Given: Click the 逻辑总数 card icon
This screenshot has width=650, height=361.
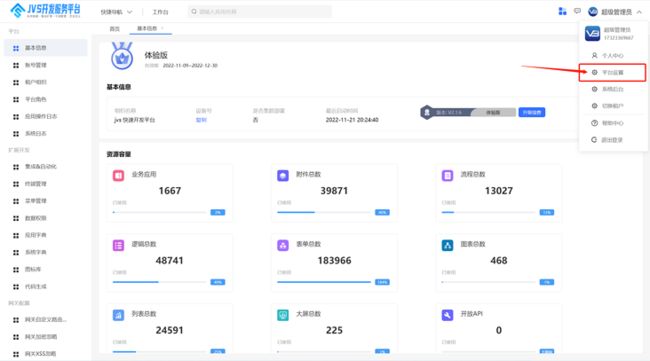Looking at the screenshot, I should coord(118,245).
